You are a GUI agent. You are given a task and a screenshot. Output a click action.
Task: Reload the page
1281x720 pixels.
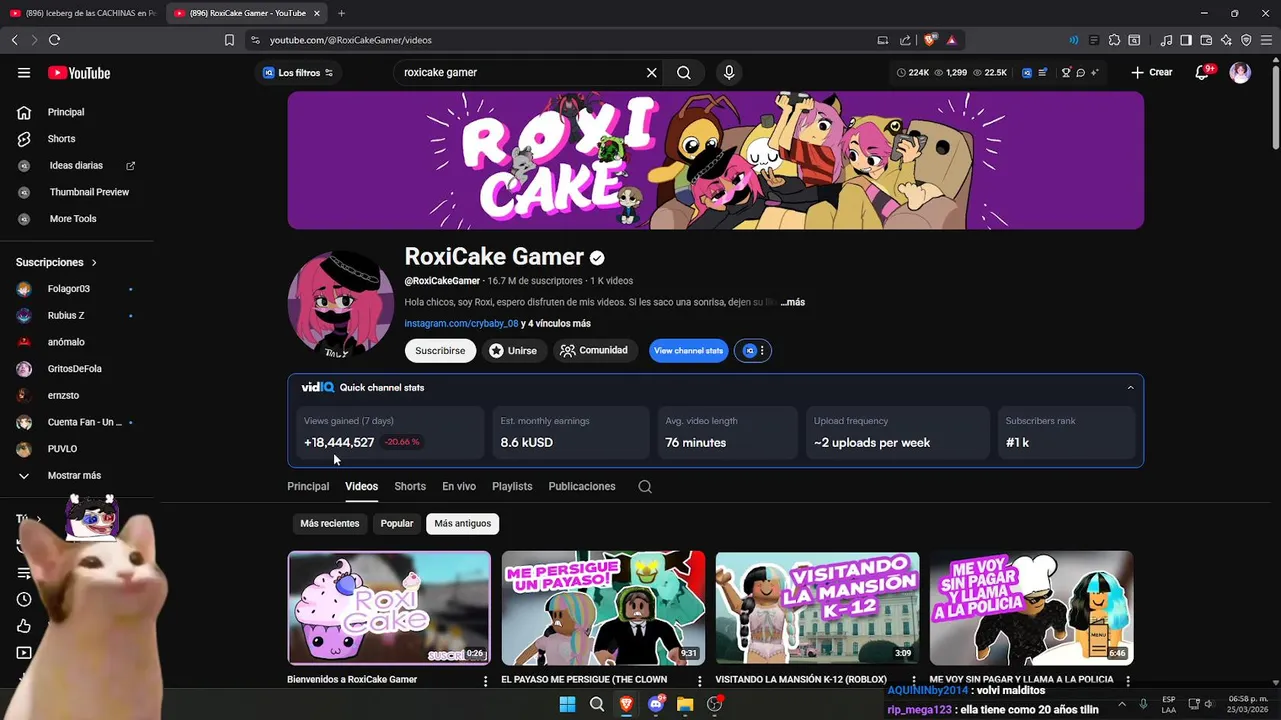[x=54, y=40]
